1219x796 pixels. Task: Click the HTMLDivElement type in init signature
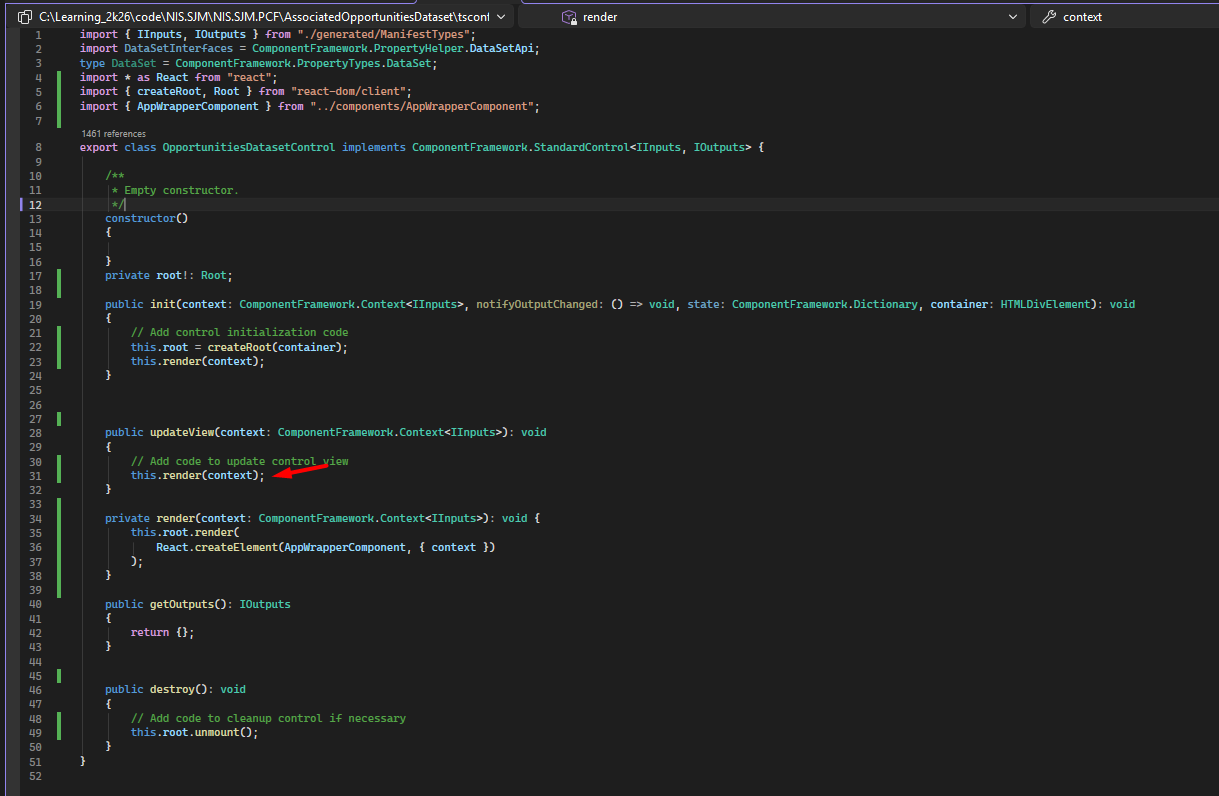coord(1045,304)
